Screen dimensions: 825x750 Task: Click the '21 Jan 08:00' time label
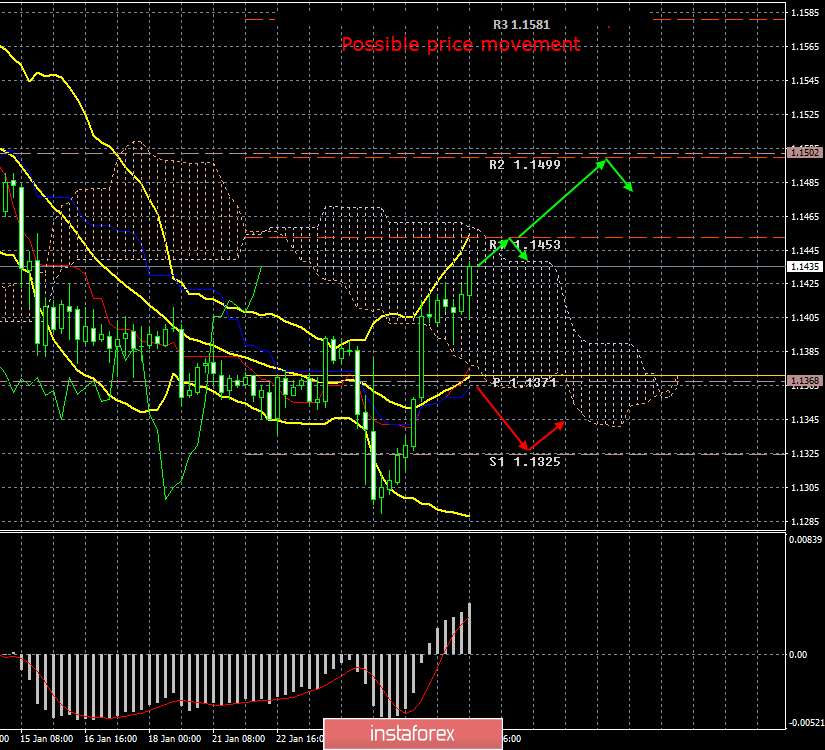click(x=238, y=739)
